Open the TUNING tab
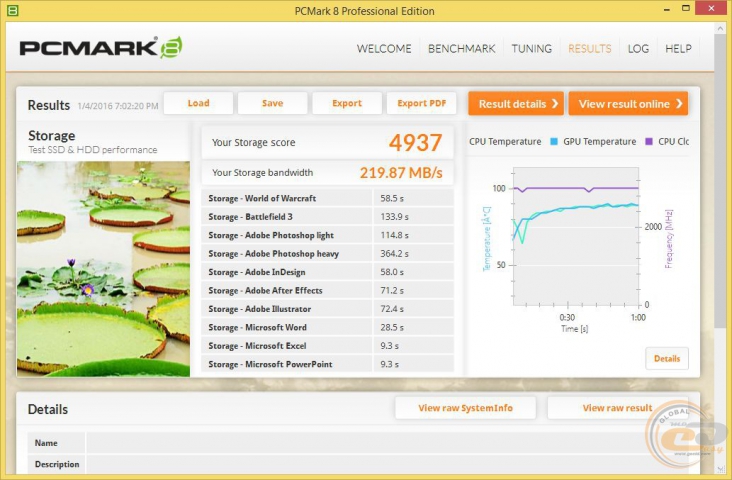This screenshot has height=480, width=732. tap(531, 49)
